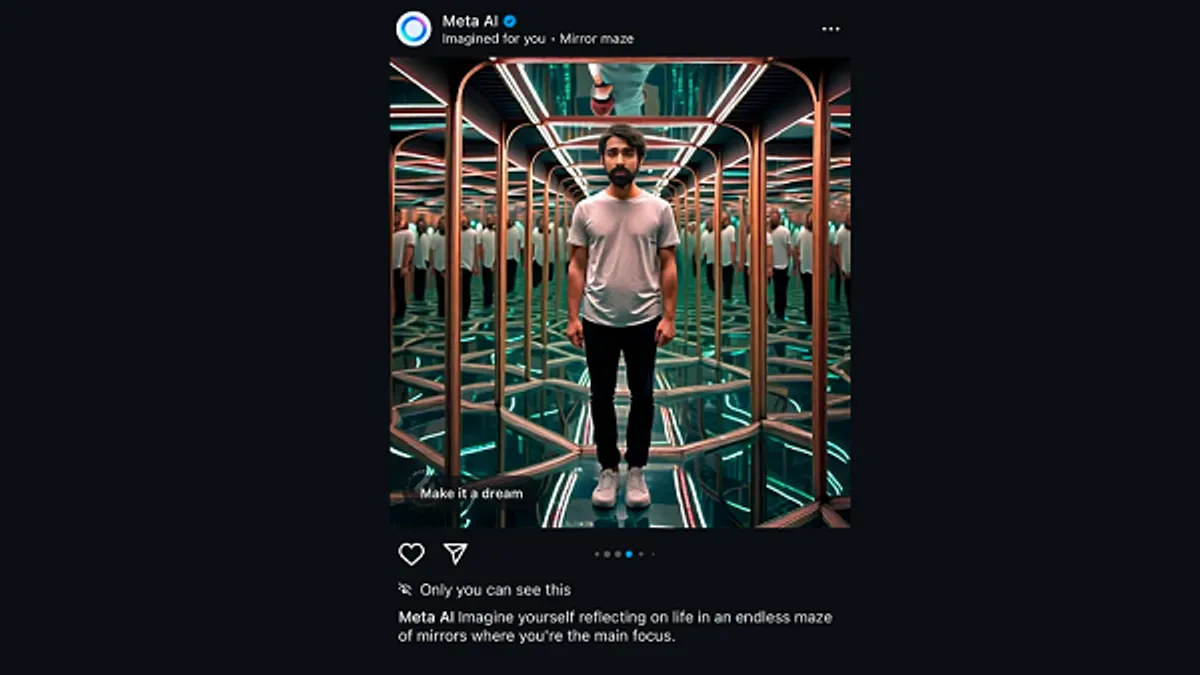Open the three-dot more options menu
Viewport: 1200px width, 675px height.
[x=831, y=29]
